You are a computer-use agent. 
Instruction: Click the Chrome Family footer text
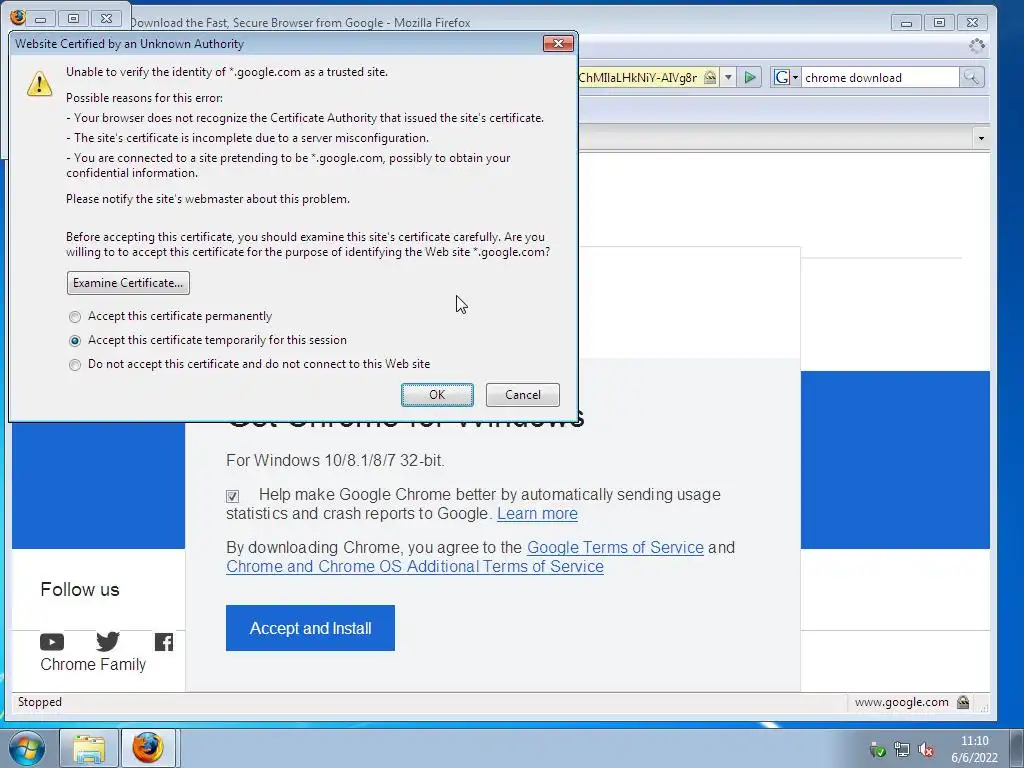93,664
